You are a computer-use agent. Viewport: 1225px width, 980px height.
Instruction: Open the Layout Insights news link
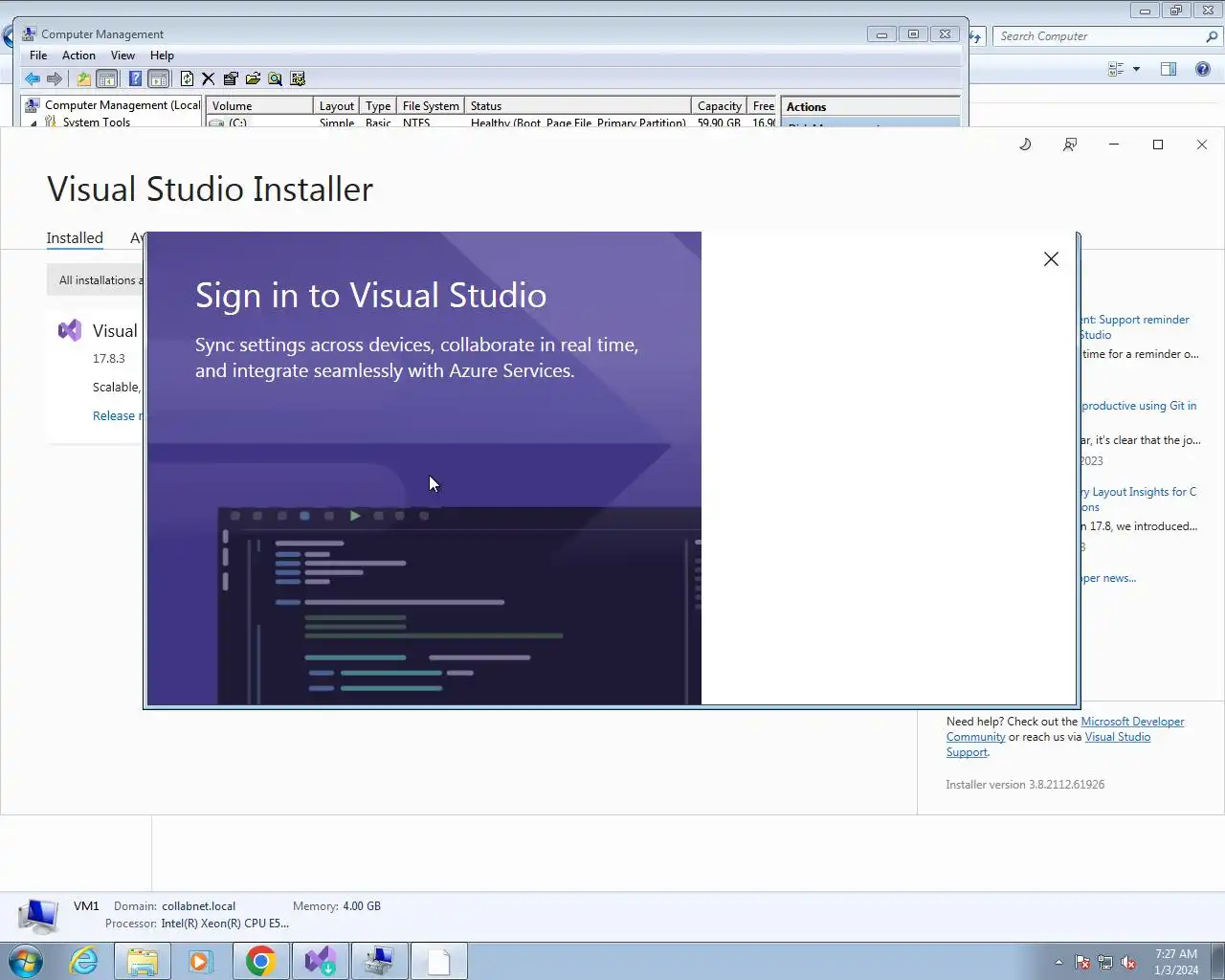pos(1139,500)
